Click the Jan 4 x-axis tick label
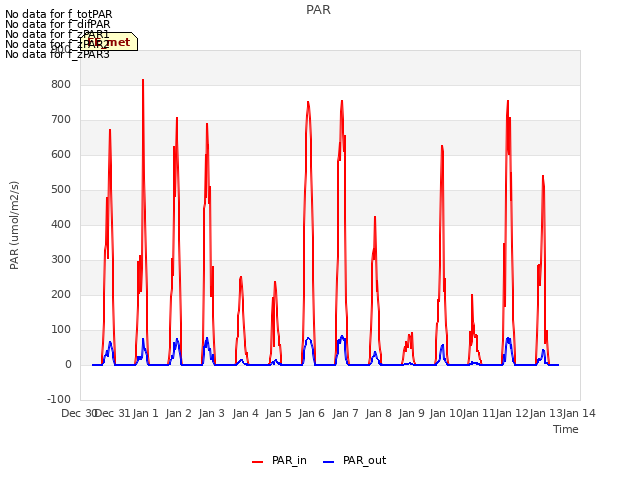The height and width of the screenshot is (480, 640). pyautogui.click(x=245, y=413)
